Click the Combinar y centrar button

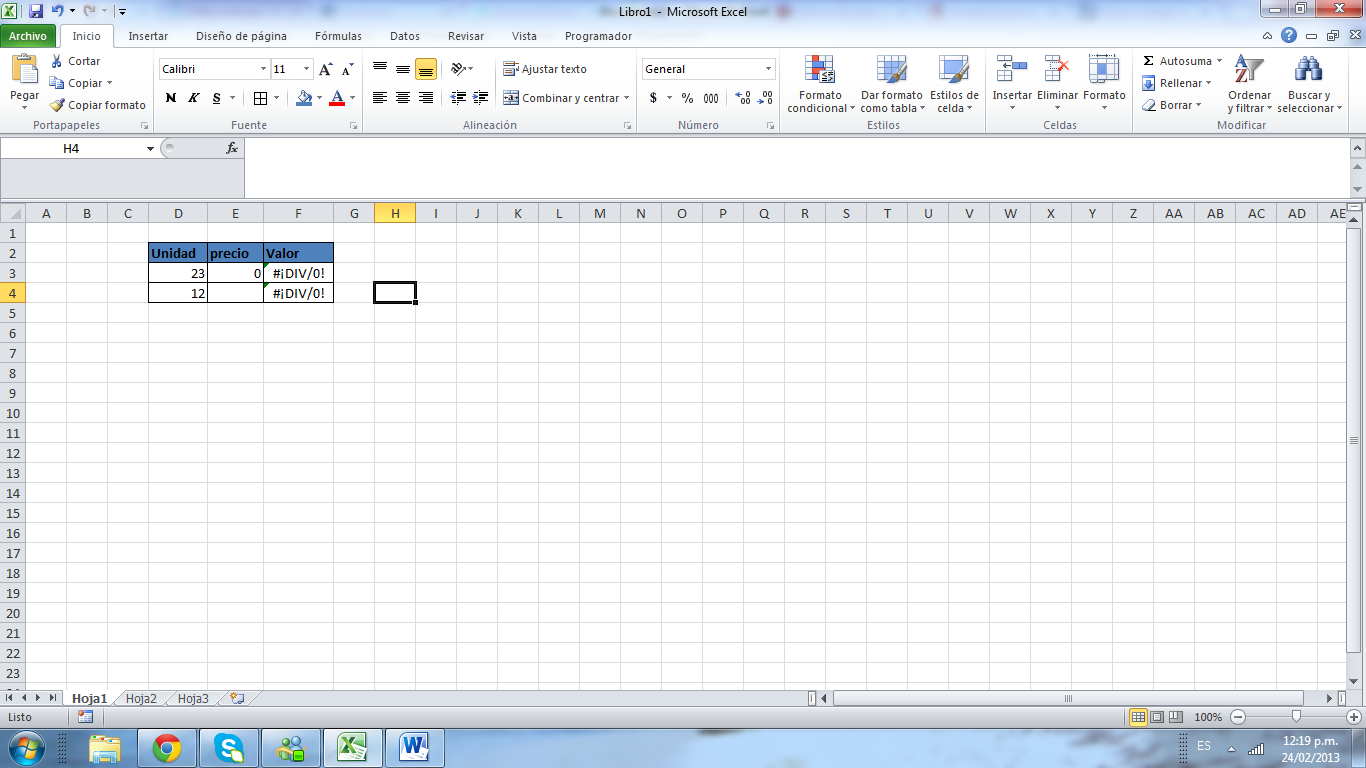tap(561, 98)
